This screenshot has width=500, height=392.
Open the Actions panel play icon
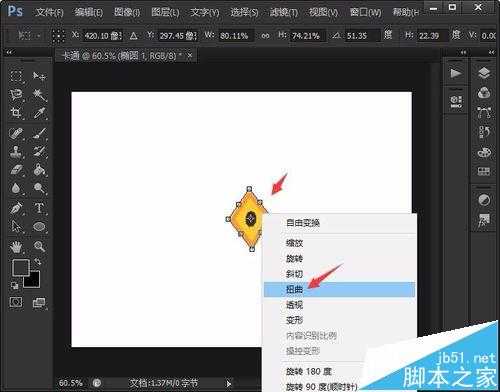tap(456, 73)
